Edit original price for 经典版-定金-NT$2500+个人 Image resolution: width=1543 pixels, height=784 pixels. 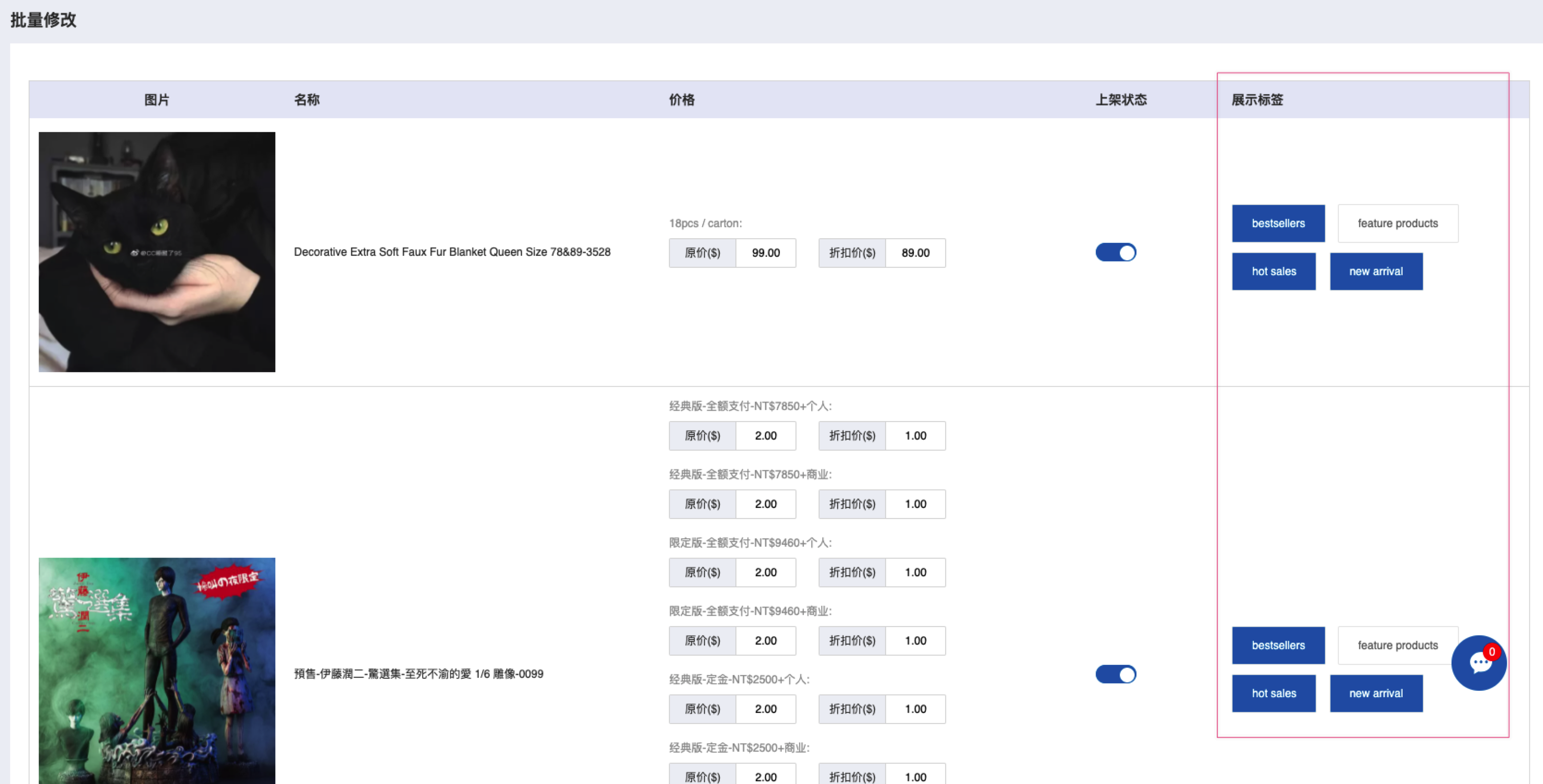[x=765, y=709]
